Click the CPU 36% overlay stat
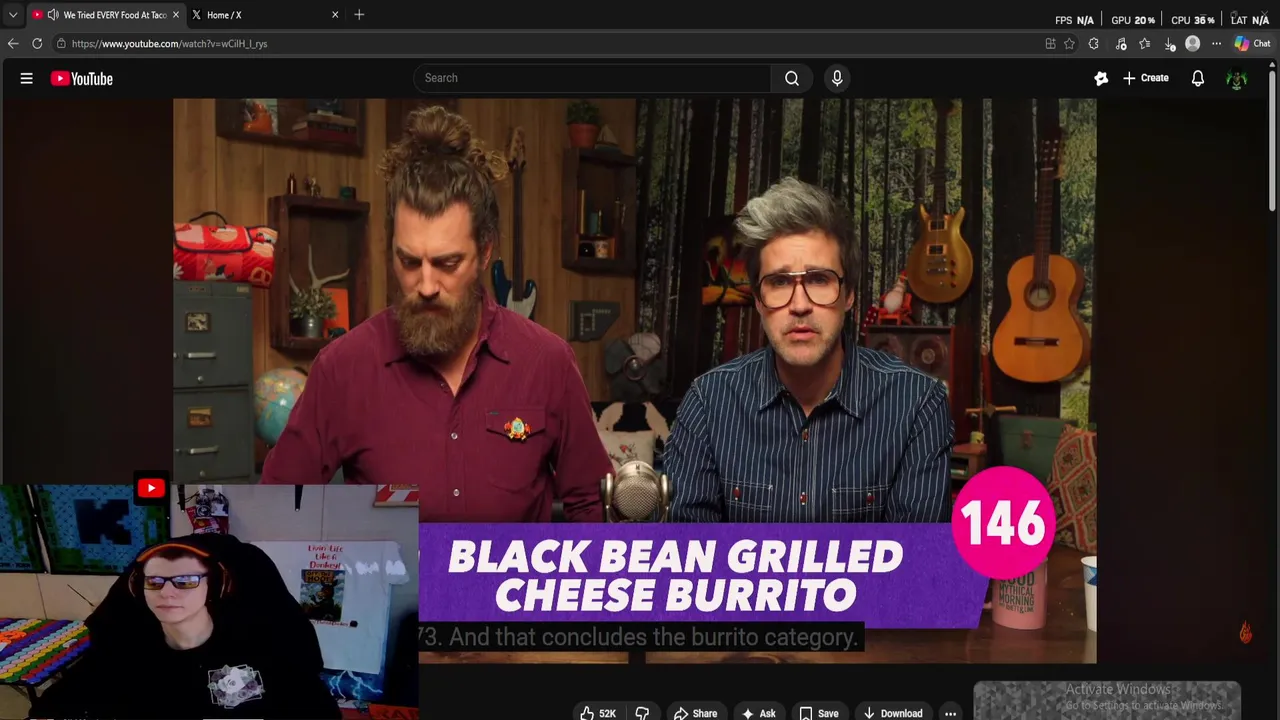 click(1192, 20)
